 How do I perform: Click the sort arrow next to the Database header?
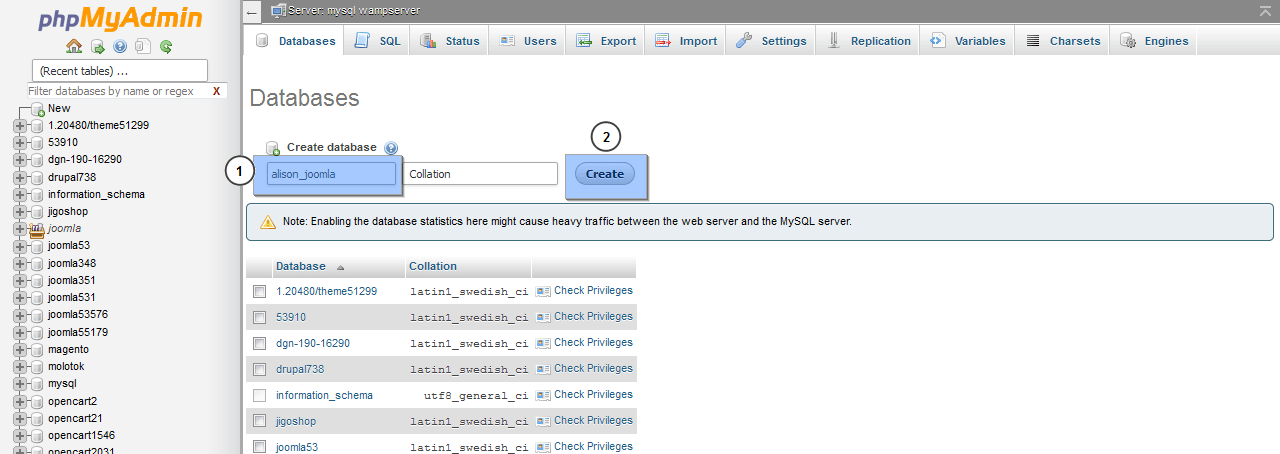[340, 267]
